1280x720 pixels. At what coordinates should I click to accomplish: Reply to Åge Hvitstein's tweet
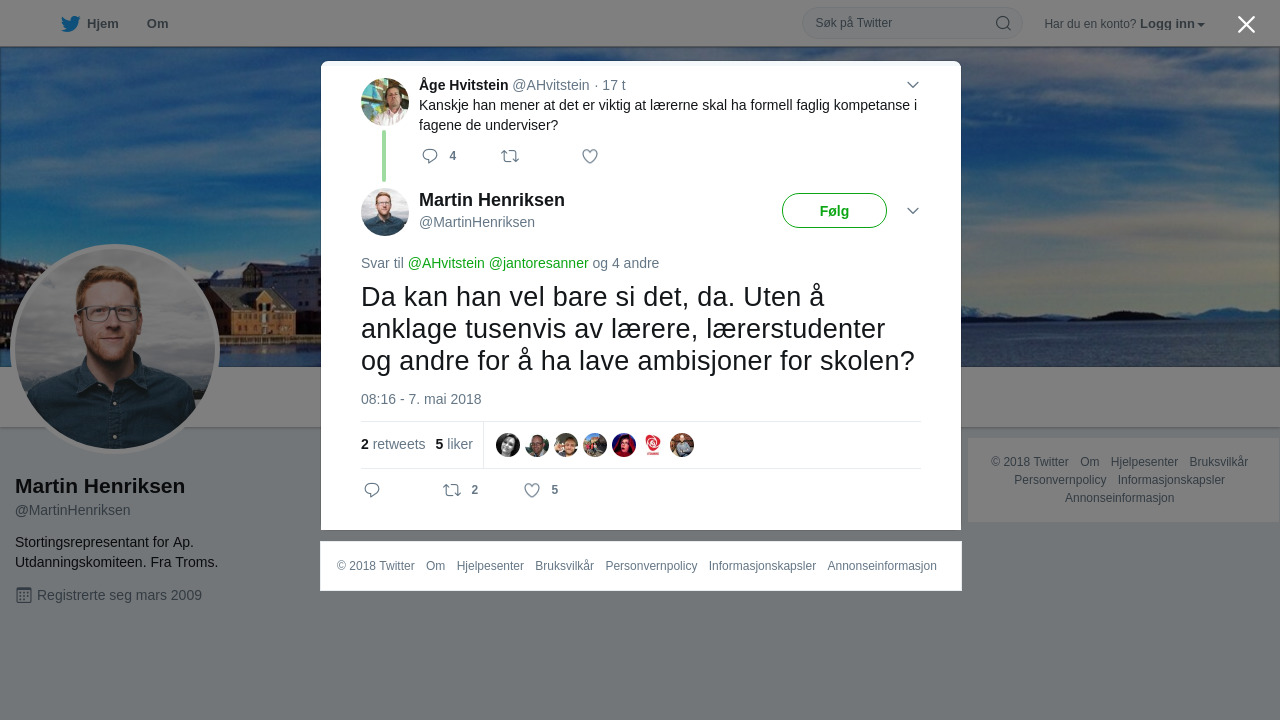(430, 156)
